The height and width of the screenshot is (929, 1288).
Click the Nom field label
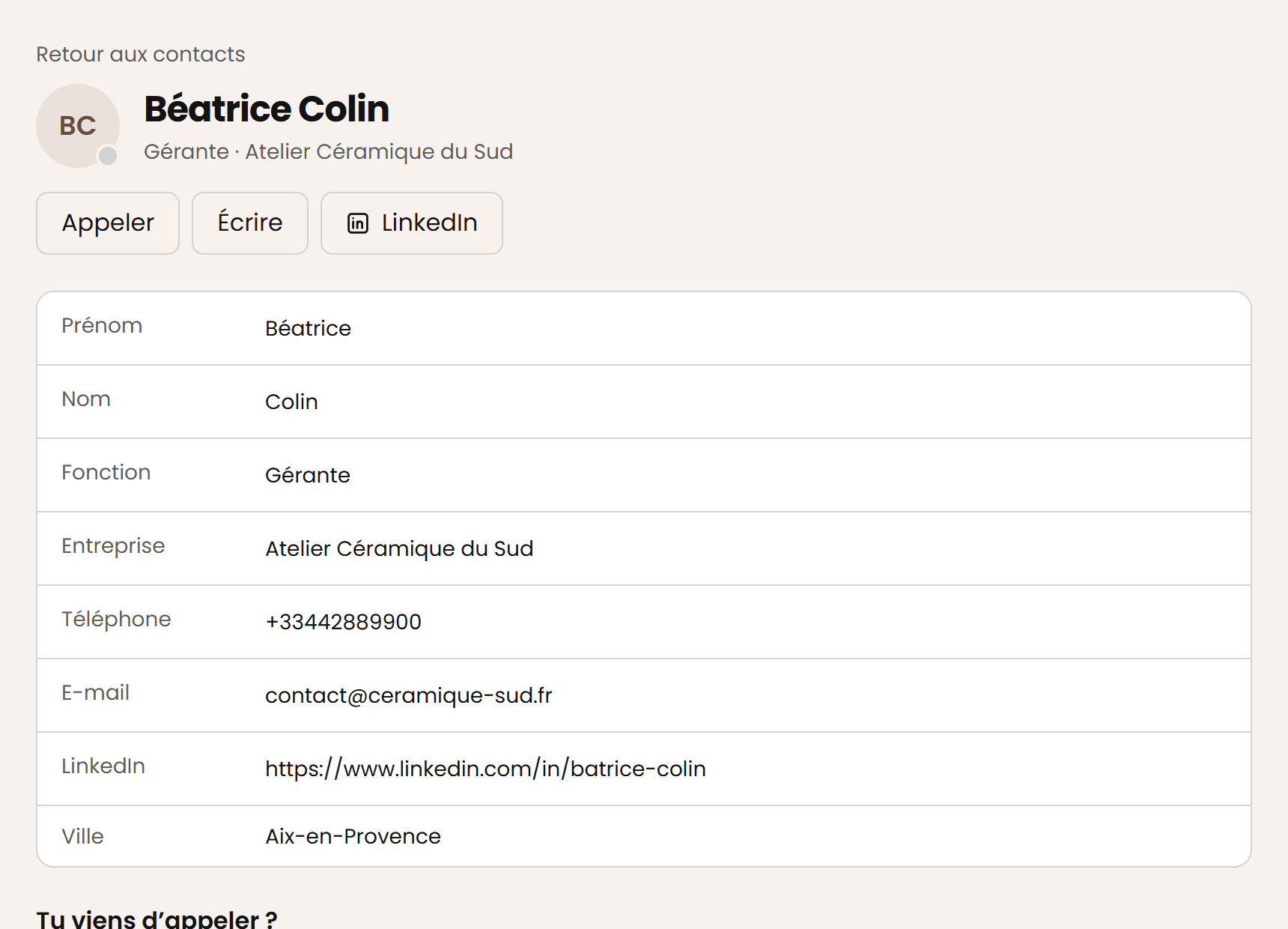(x=86, y=399)
